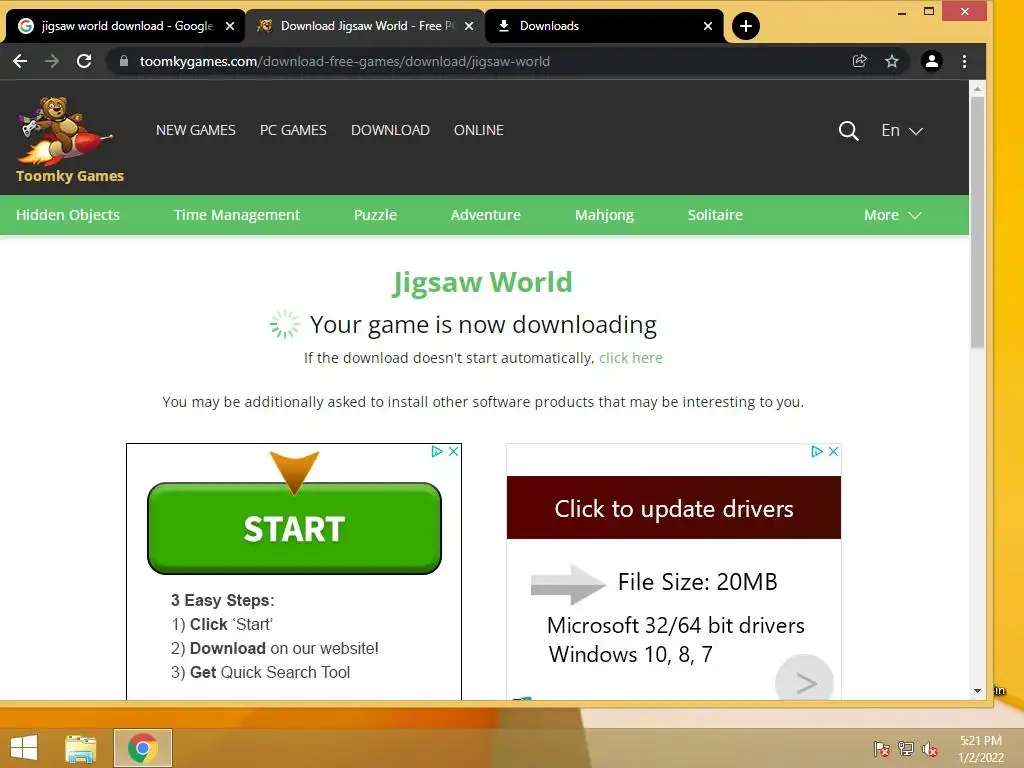The height and width of the screenshot is (768, 1024).
Task: Open File Explorer from the taskbar
Action: [x=81, y=748]
